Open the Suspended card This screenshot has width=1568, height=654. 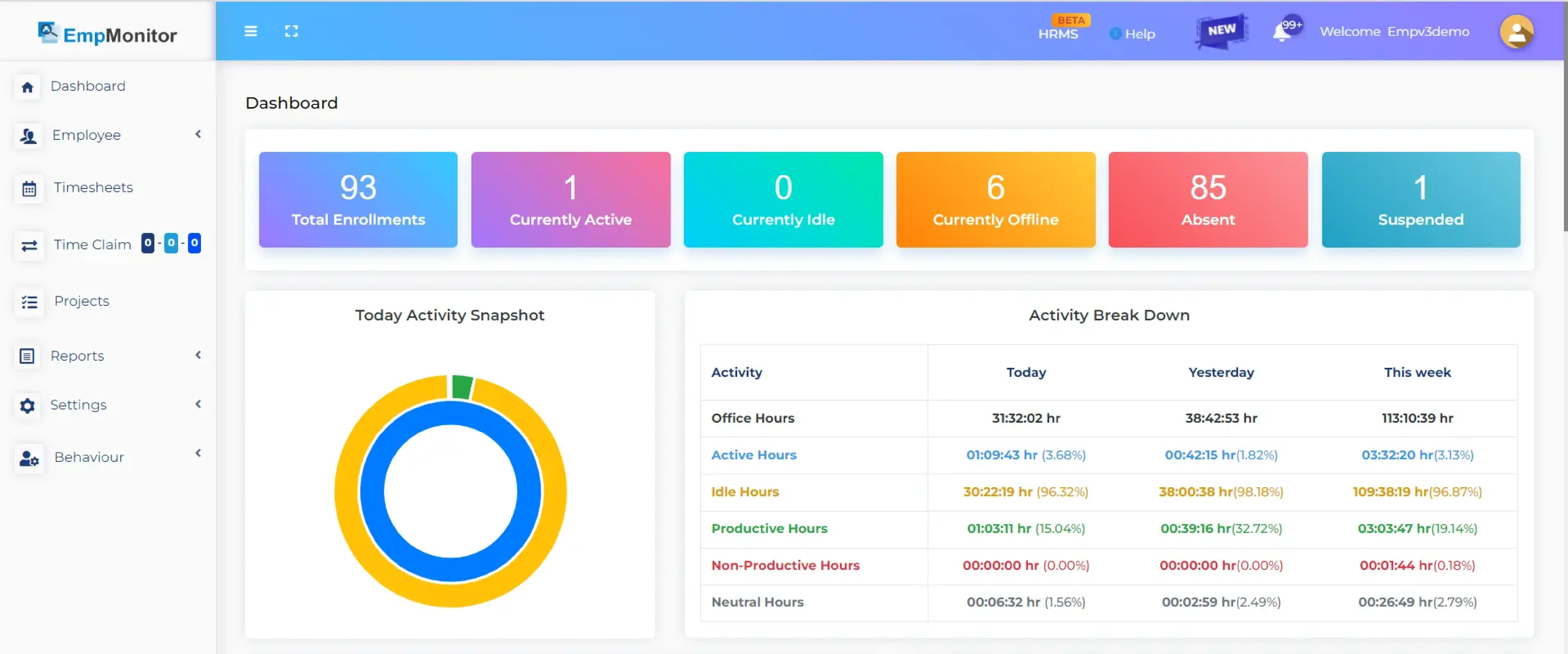tap(1421, 200)
